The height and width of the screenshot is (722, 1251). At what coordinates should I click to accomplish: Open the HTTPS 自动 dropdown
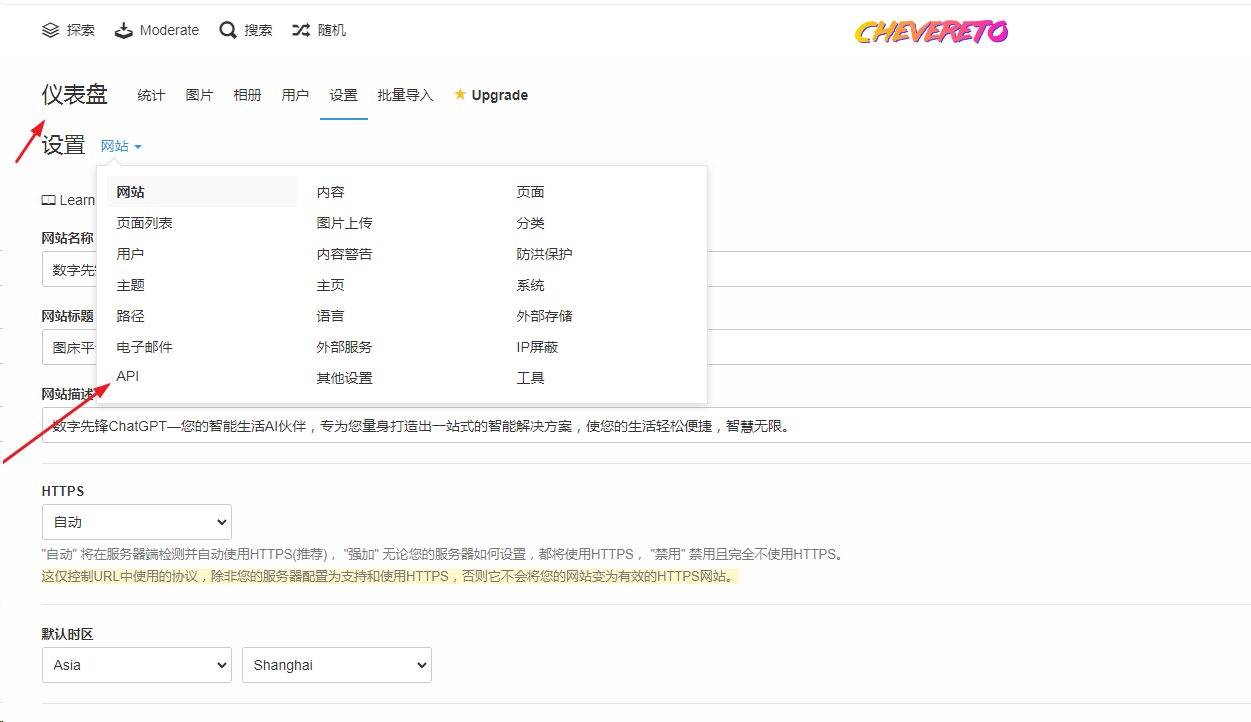point(137,522)
